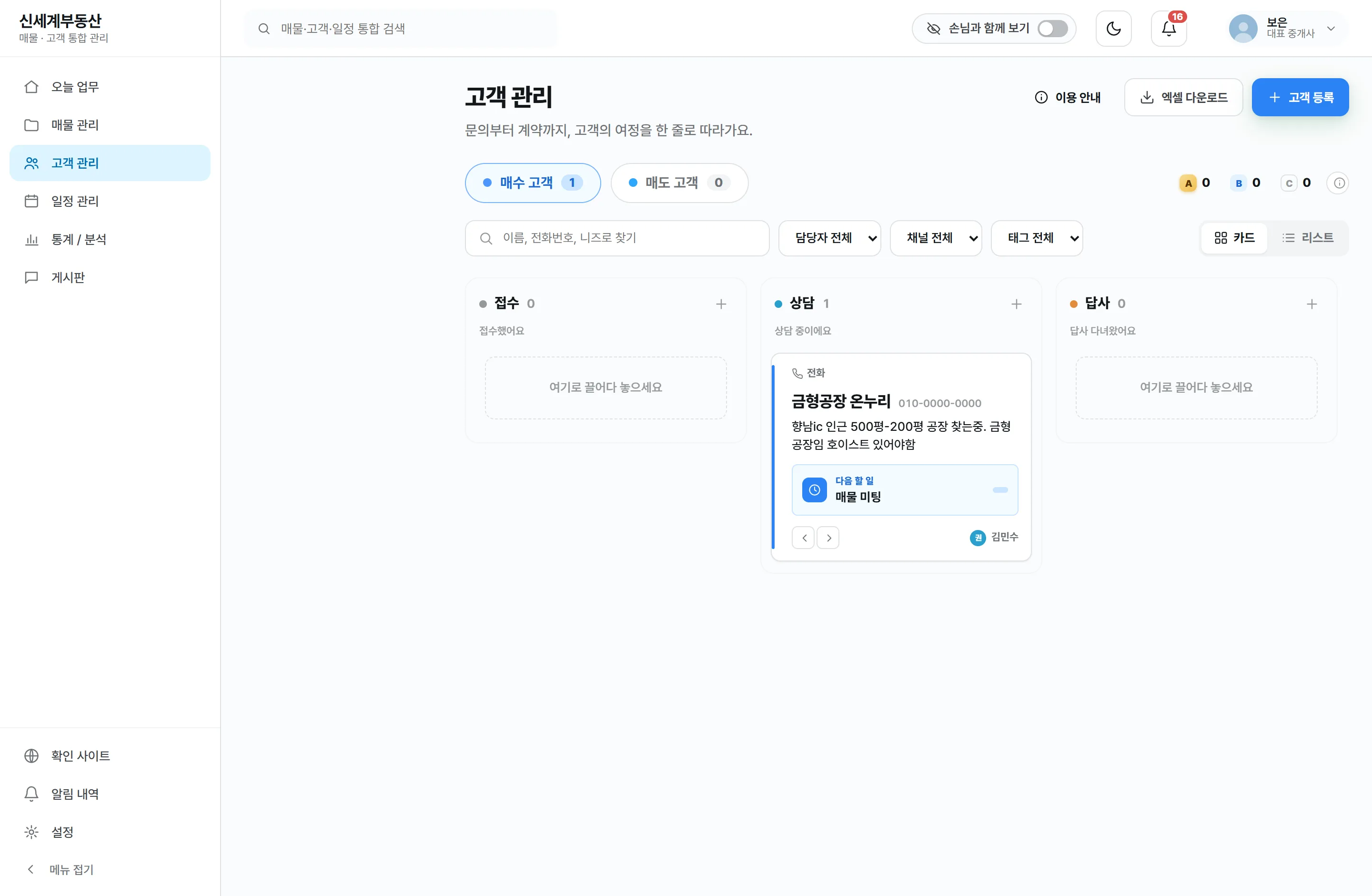Focus 이름, 전화번호, 니즈로 찾기 field

coord(617,237)
